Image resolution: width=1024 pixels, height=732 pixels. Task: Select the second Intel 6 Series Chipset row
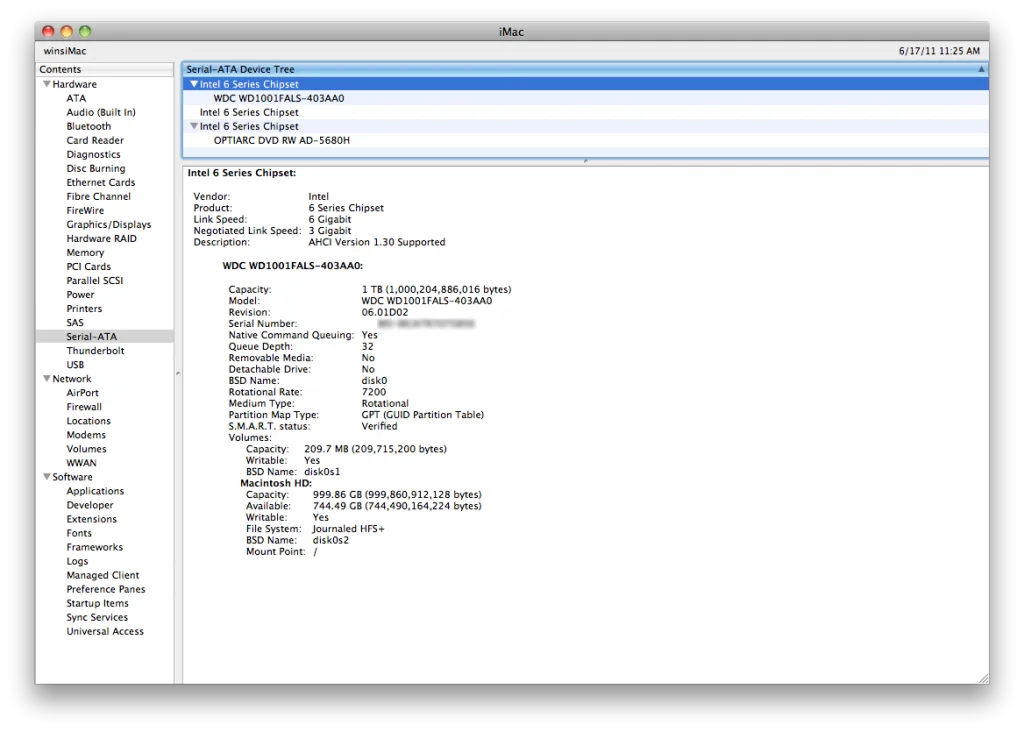tap(248, 113)
